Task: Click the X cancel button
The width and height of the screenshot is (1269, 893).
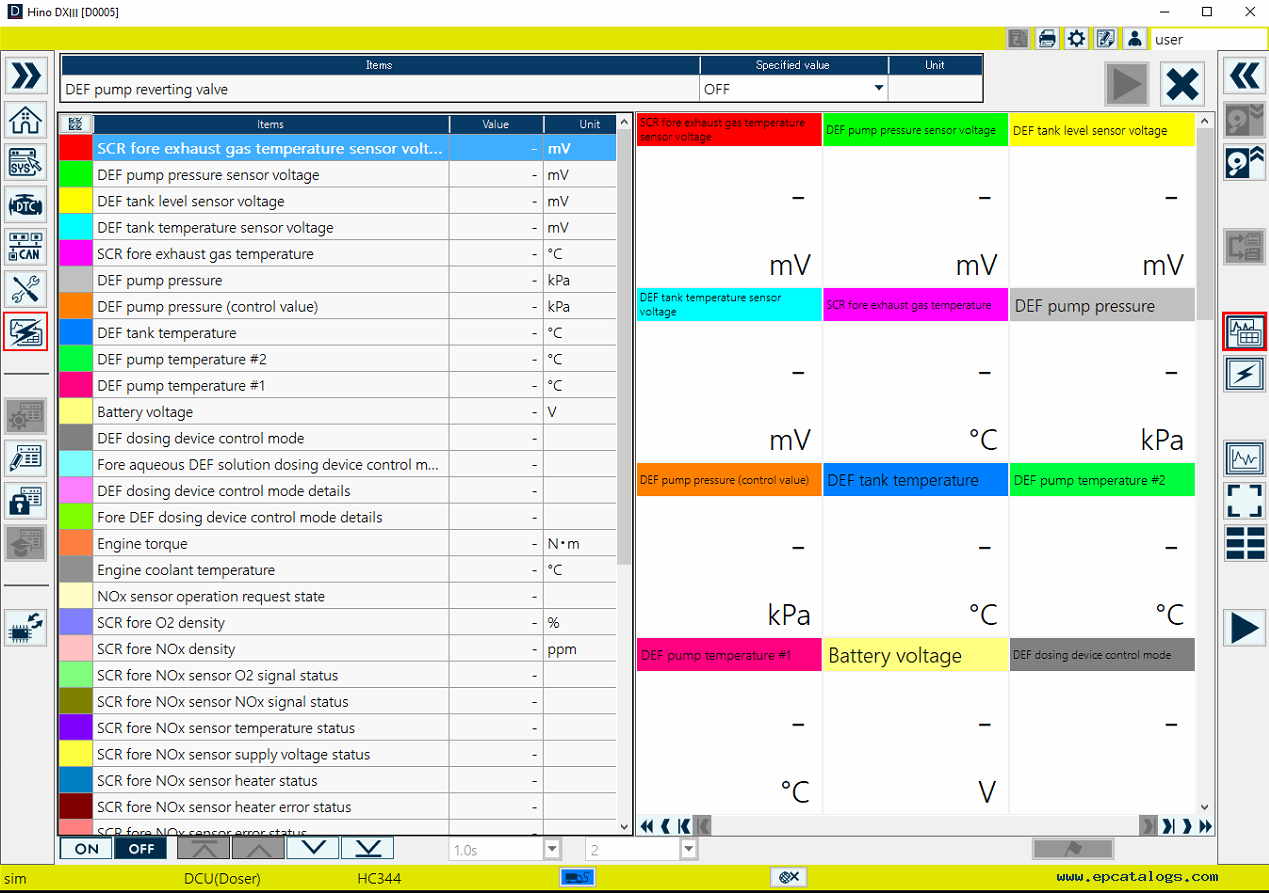Action: 1182,83
